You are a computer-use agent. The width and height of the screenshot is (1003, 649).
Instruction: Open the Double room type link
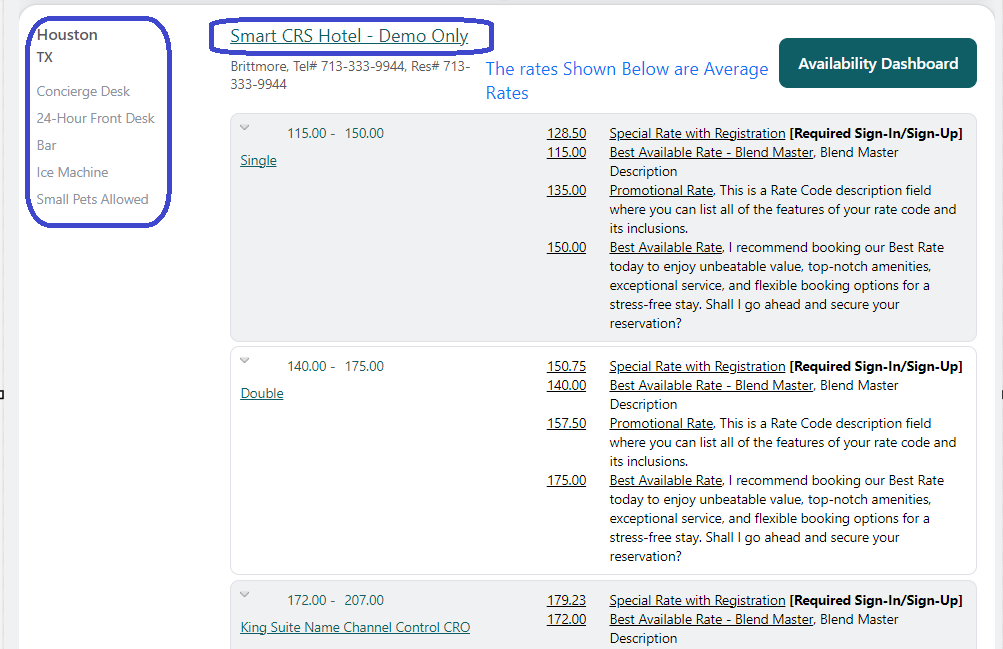coord(262,393)
